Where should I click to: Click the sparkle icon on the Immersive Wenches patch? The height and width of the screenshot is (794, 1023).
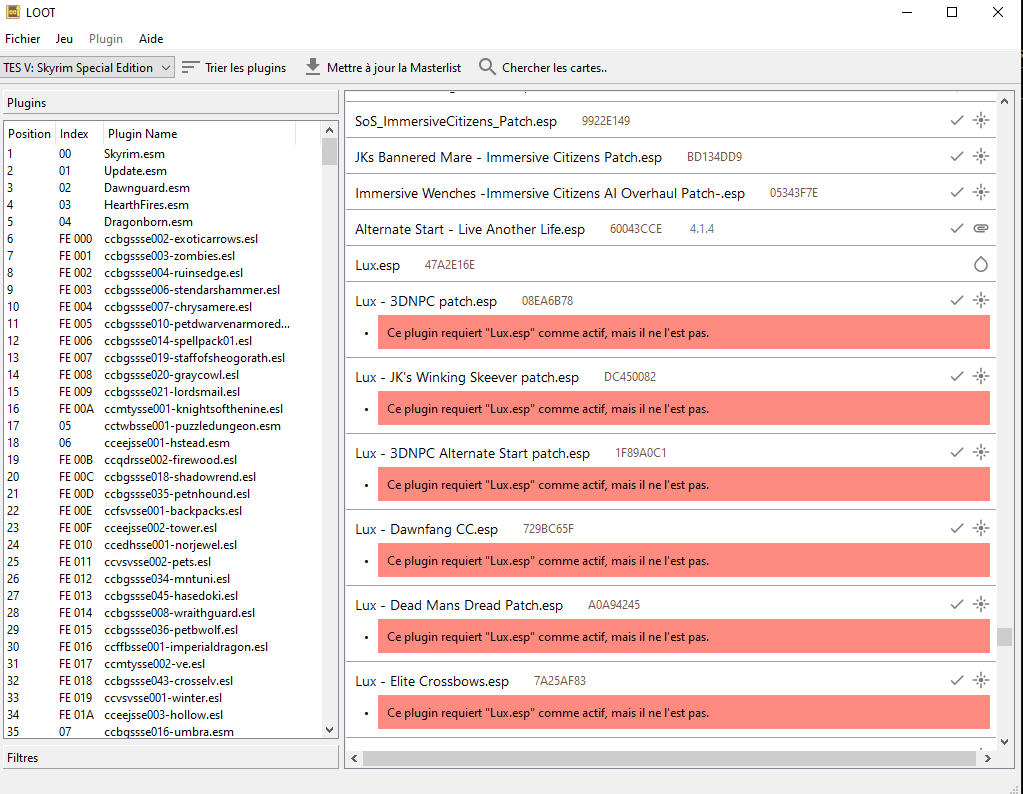tap(980, 192)
